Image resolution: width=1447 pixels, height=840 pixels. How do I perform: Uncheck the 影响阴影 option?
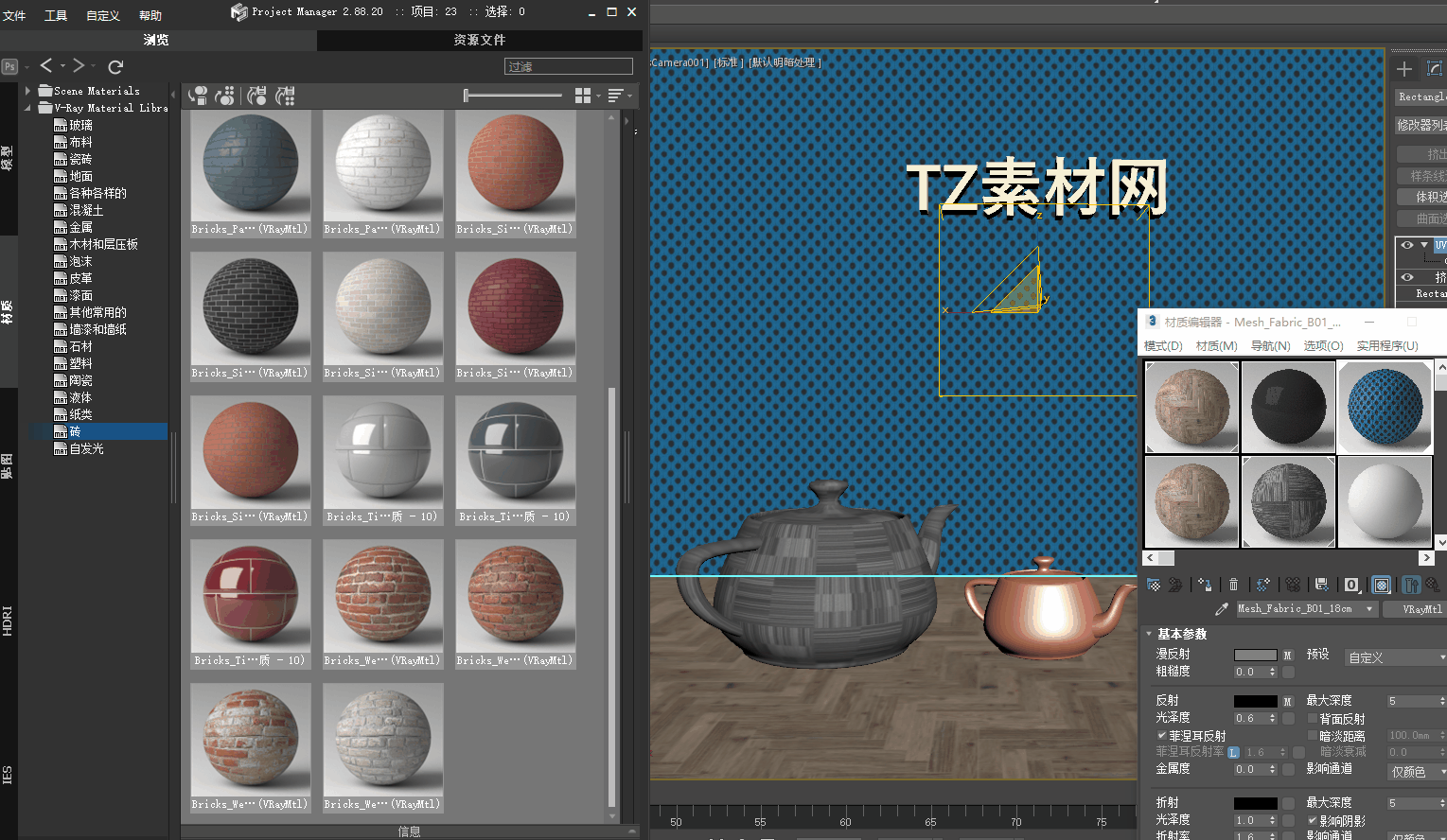[x=1313, y=819]
